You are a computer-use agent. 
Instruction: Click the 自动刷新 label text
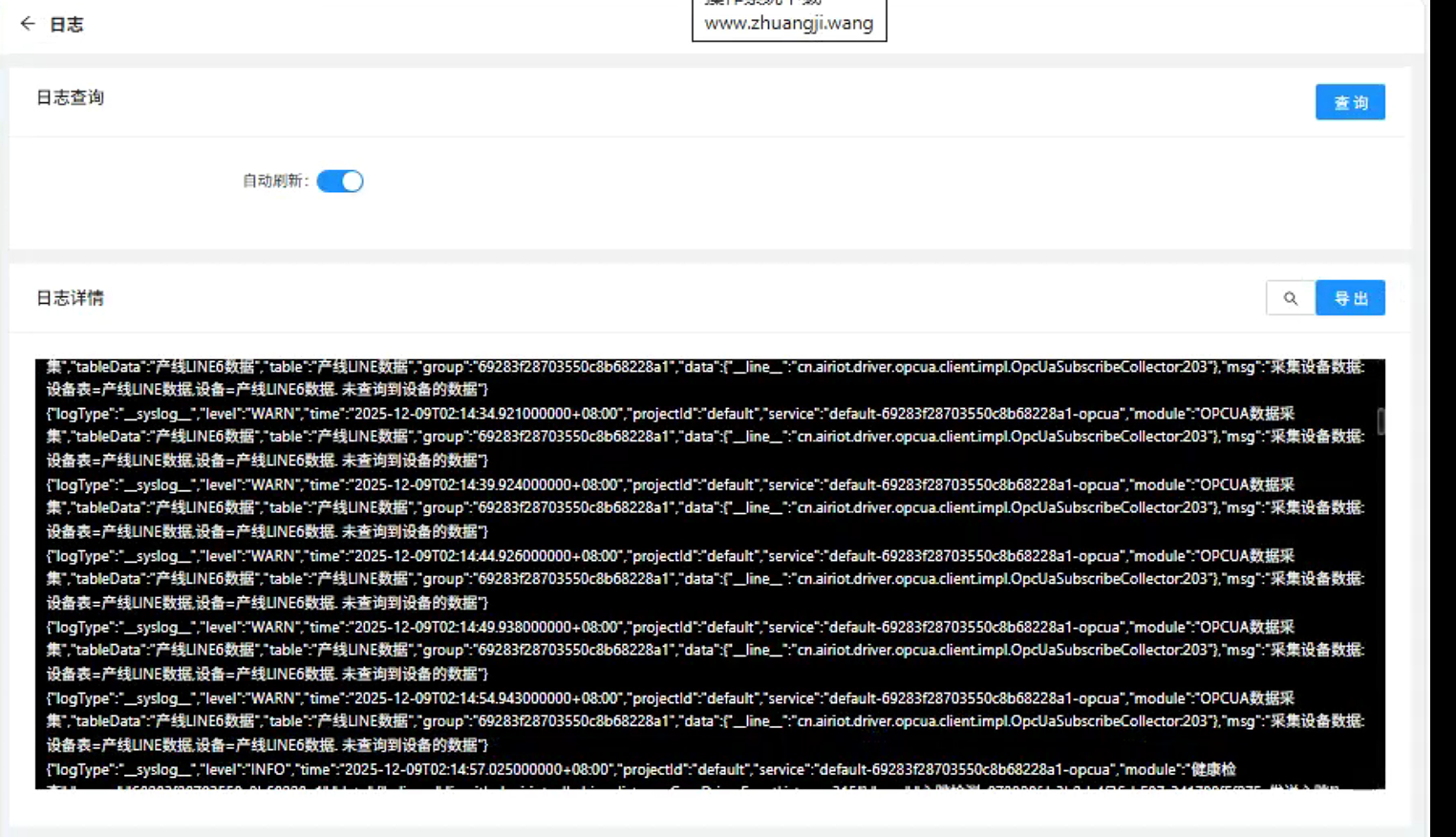(273, 181)
